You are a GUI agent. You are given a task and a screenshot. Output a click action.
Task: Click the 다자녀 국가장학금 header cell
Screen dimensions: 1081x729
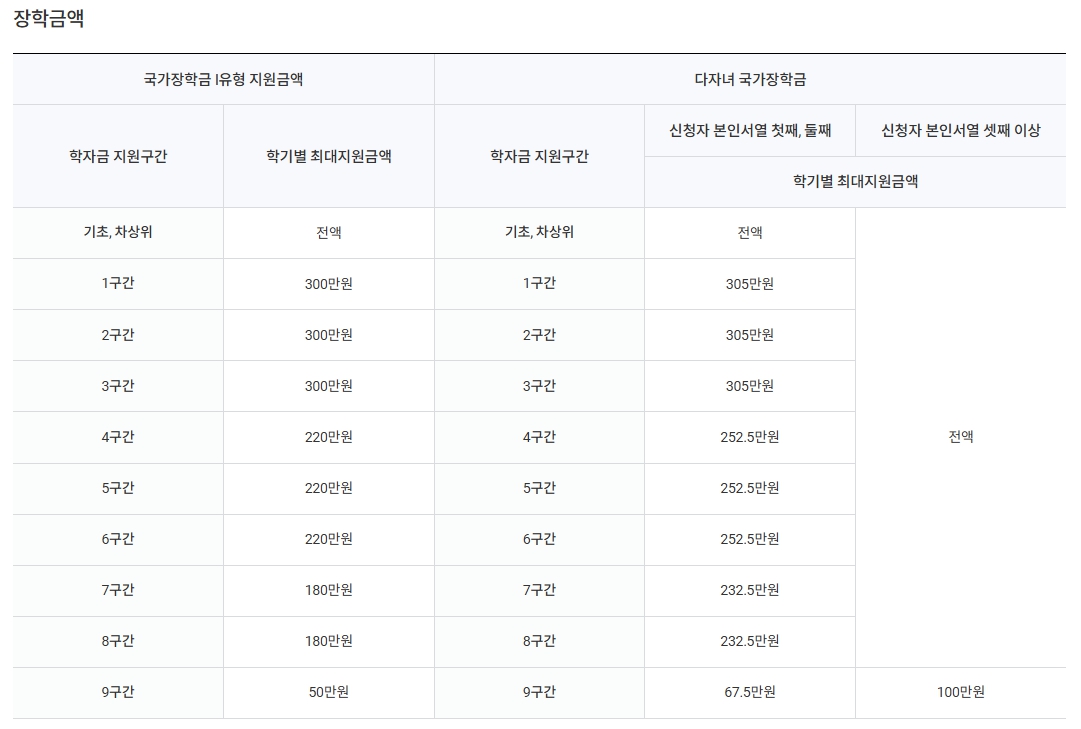(750, 79)
